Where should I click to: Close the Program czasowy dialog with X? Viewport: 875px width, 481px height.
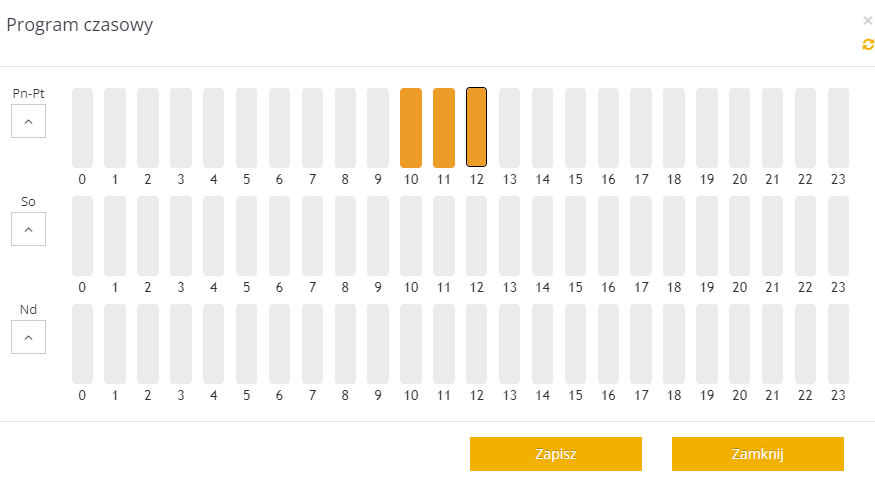[867, 21]
